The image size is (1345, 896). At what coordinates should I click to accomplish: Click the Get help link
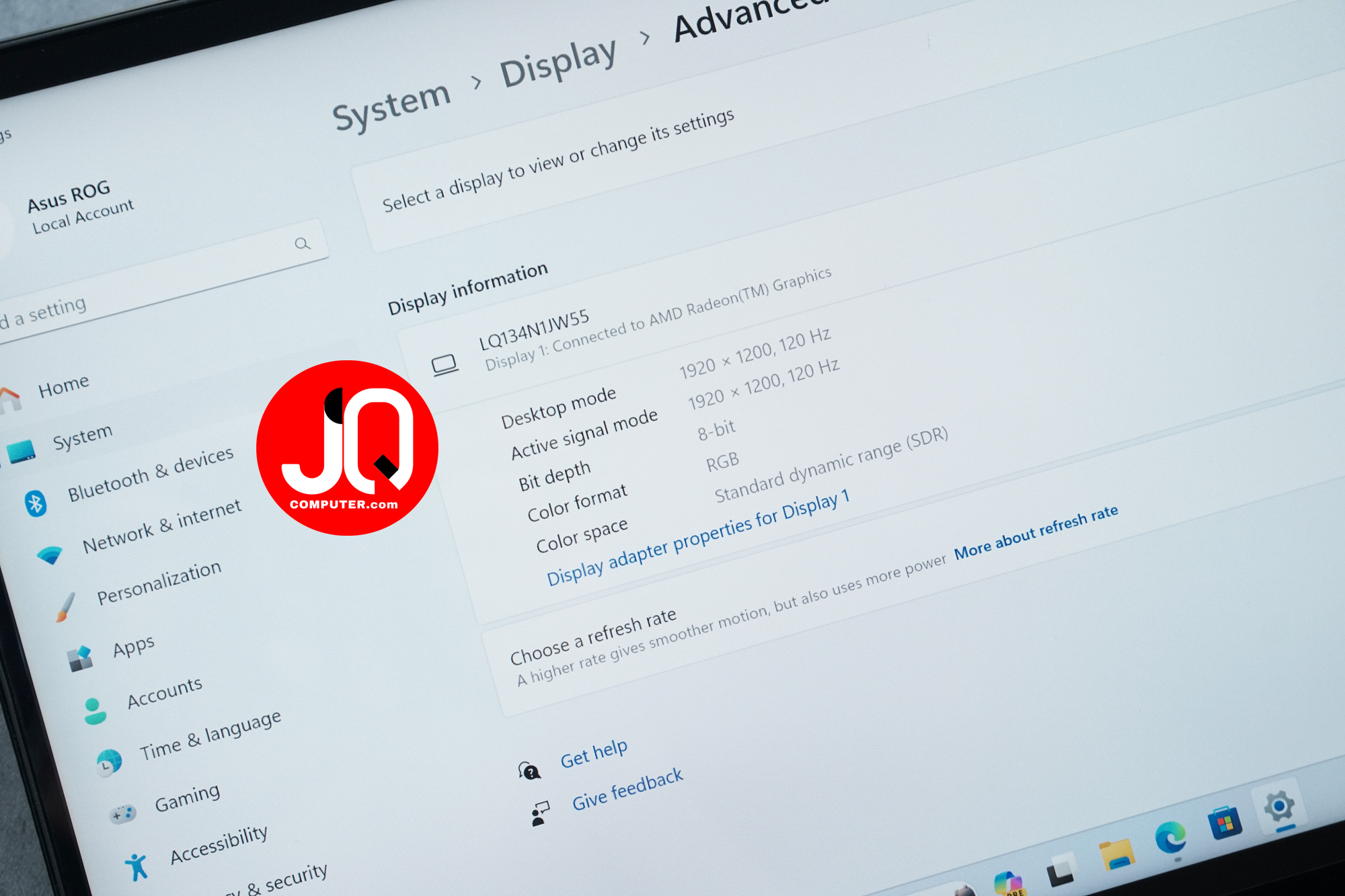(594, 754)
